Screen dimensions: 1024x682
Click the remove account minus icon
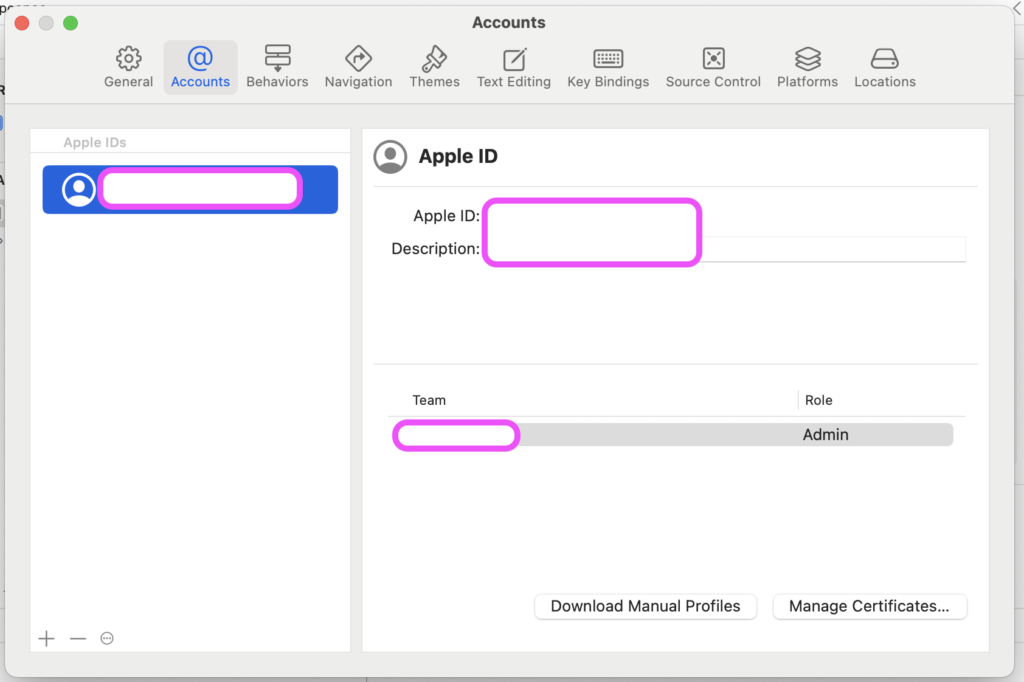78,638
